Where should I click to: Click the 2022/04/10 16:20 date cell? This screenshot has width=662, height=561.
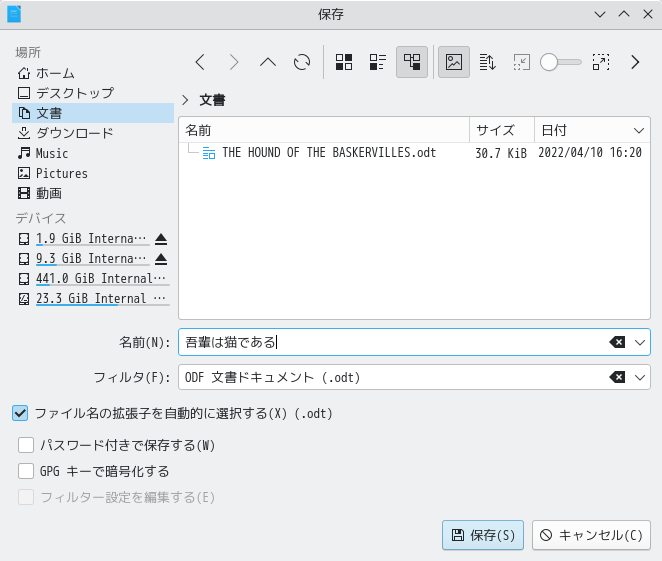[x=590, y=153]
